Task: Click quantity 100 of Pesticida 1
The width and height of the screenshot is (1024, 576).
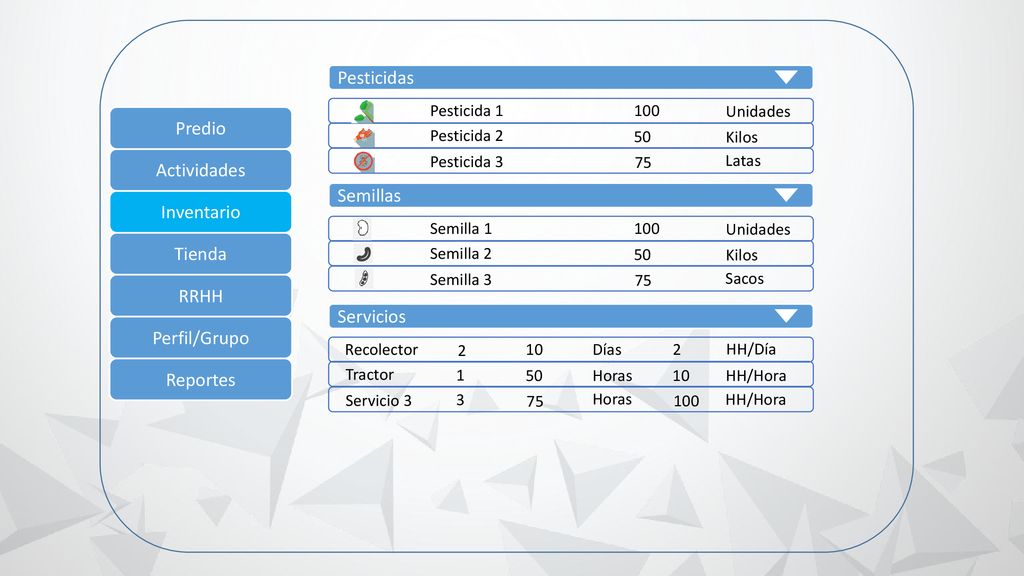Action: click(647, 111)
